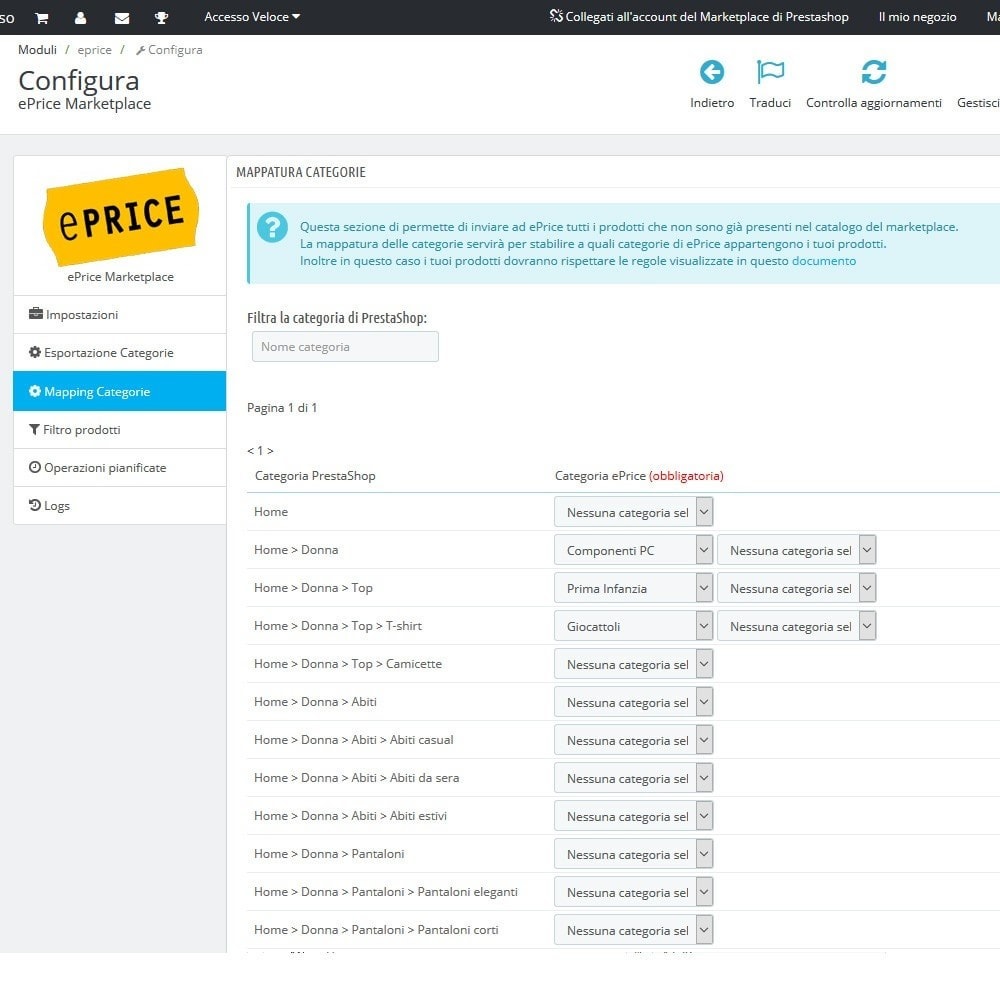Open the Prima Infanzia dropdown
1000x1000 pixels.
[x=633, y=588]
